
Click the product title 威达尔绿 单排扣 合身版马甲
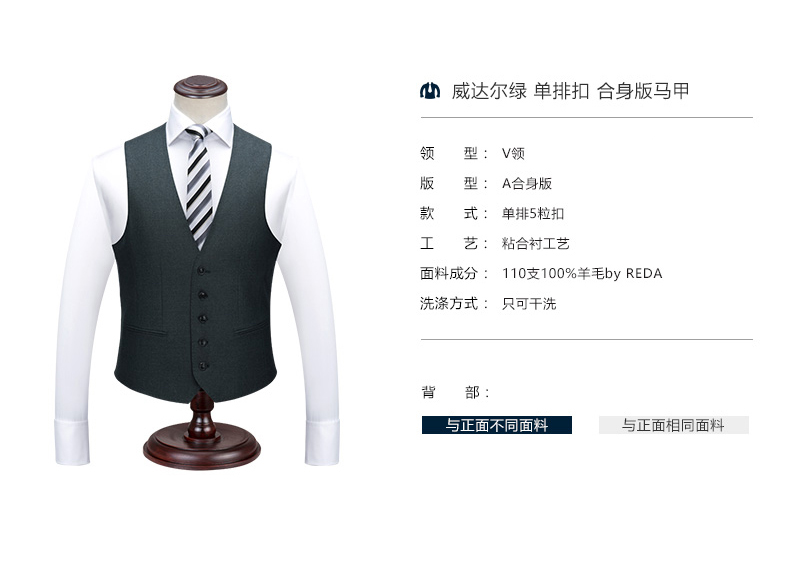point(570,91)
